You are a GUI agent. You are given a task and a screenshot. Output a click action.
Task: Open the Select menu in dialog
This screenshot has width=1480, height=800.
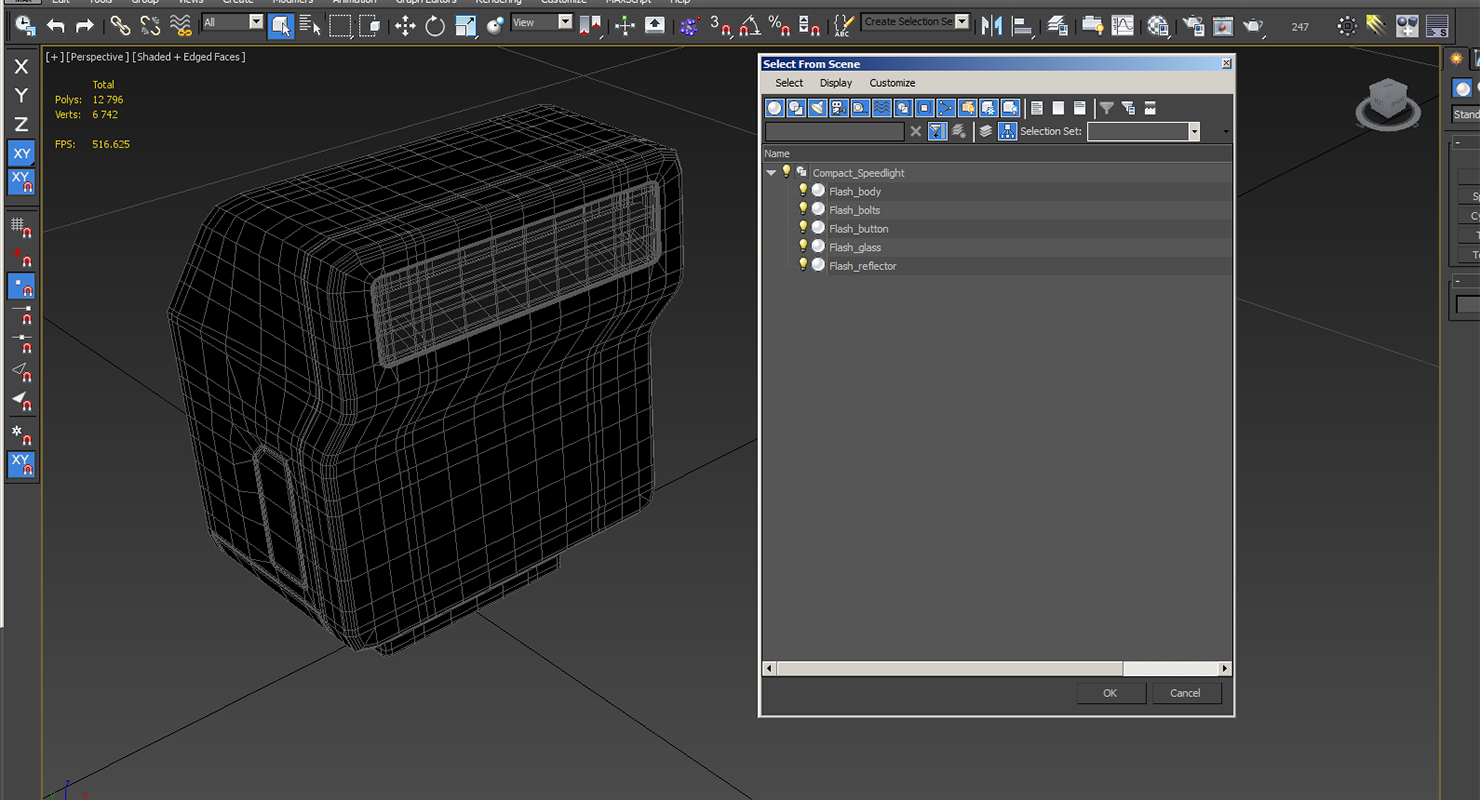click(x=789, y=83)
